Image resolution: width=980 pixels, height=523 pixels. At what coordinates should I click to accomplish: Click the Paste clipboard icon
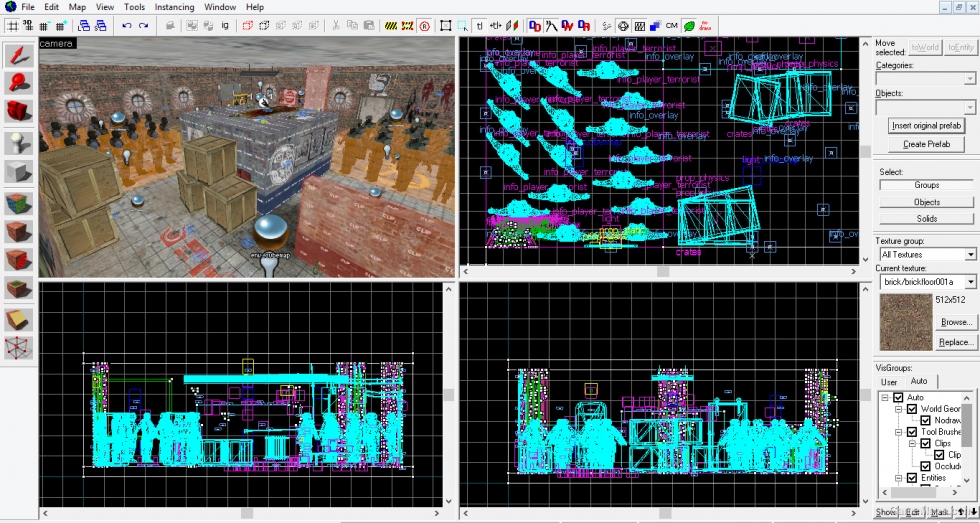[x=369, y=26]
